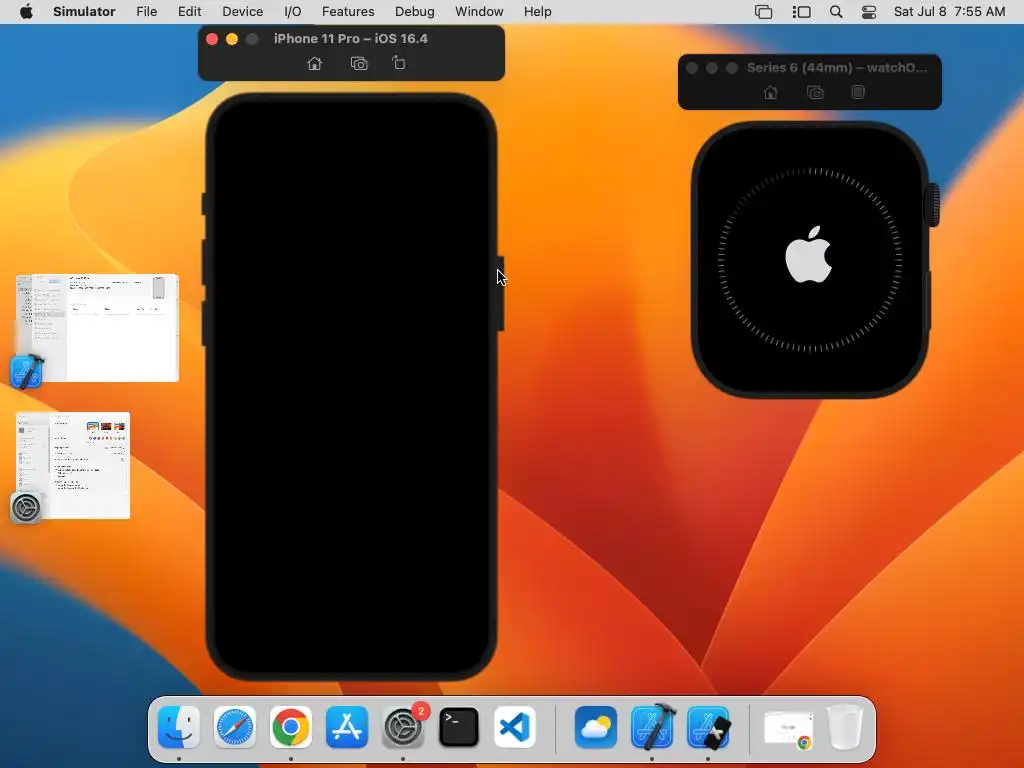Open the Window menu
This screenshot has height=768, width=1024.
pyautogui.click(x=479, y=12)
